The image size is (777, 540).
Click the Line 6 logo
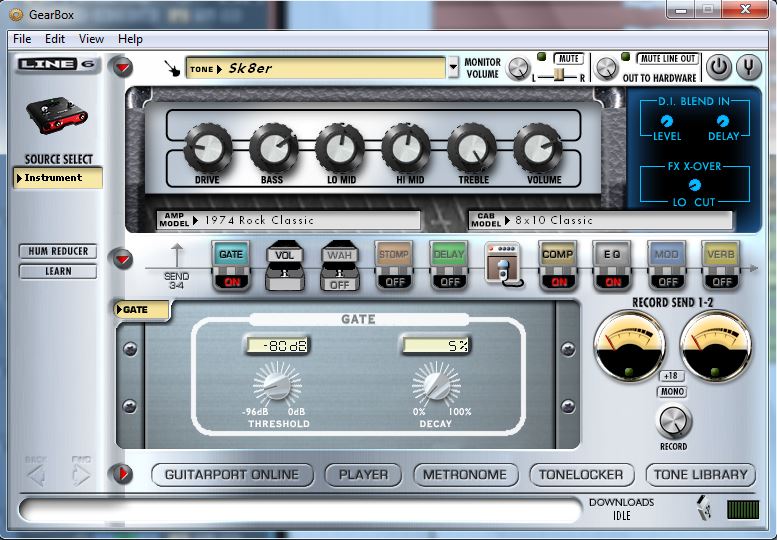57,64
